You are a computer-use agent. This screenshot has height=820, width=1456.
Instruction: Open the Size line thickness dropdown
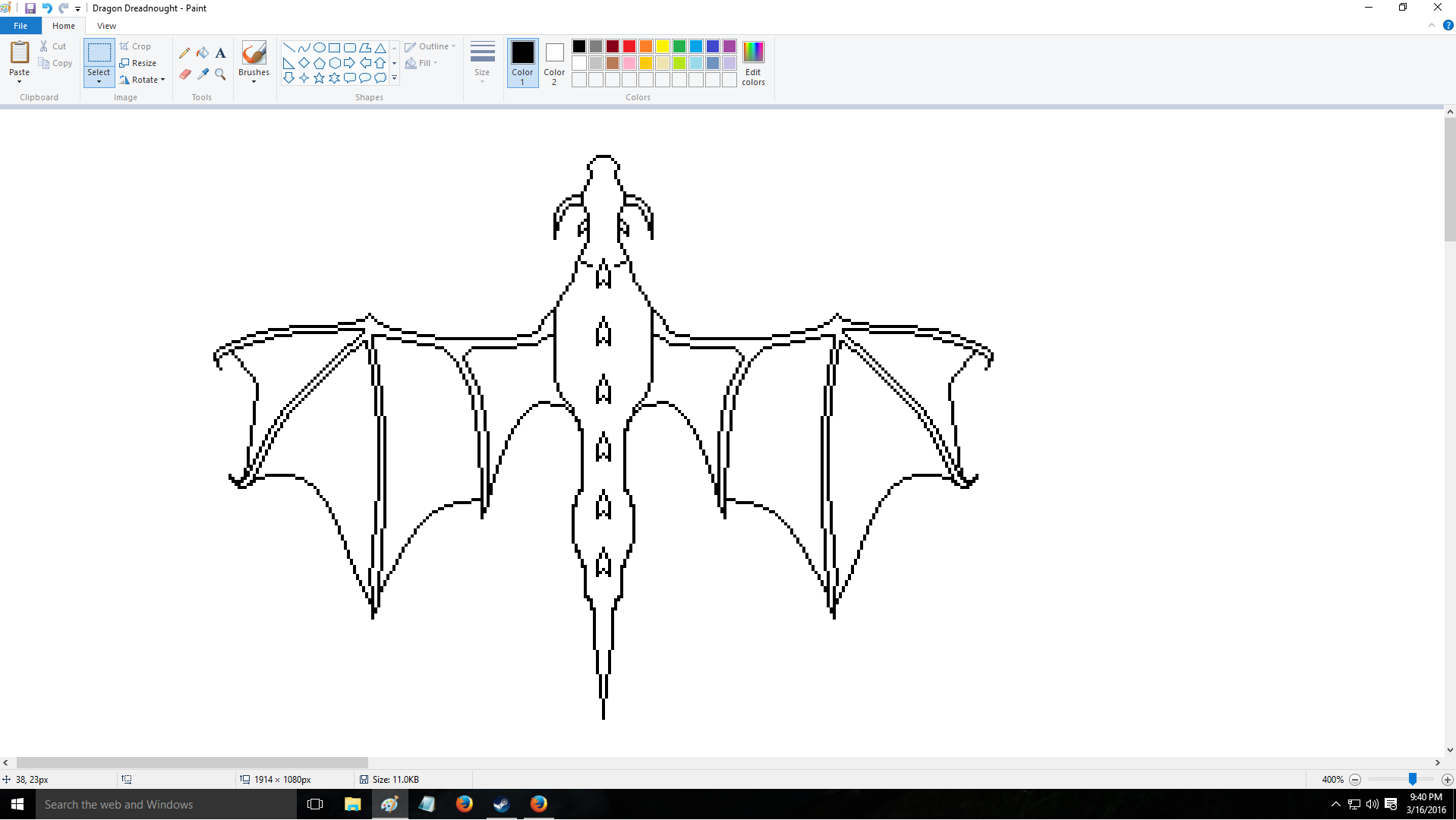point(482,62)
